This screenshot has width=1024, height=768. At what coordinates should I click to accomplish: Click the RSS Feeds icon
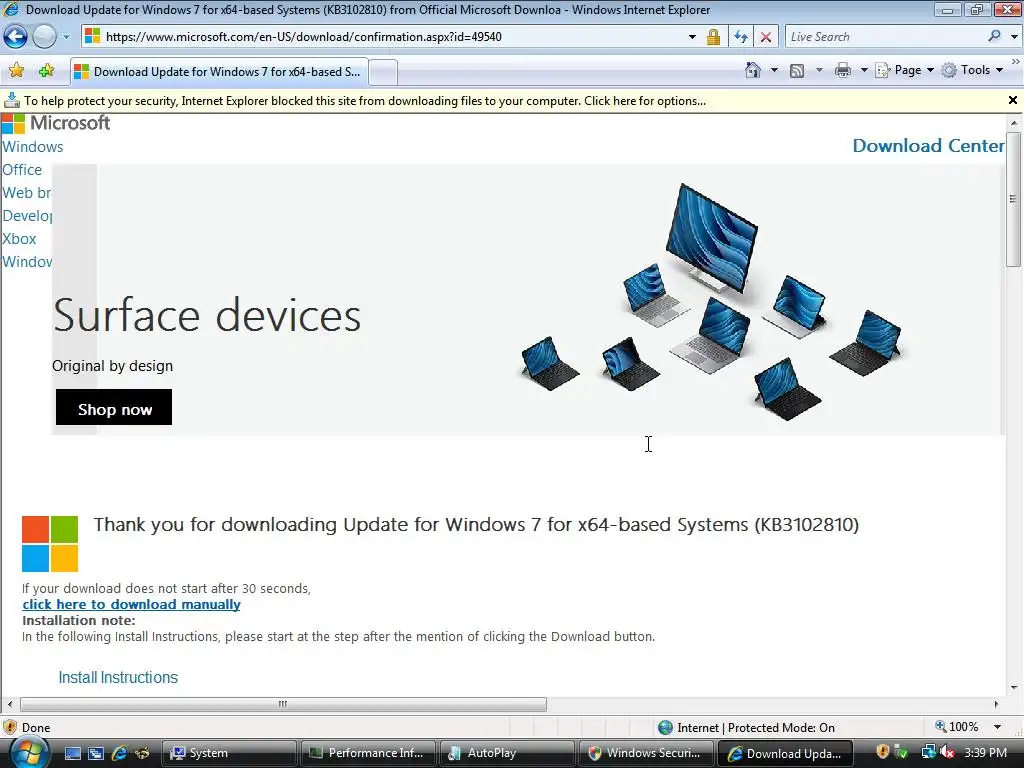[797, 71]
